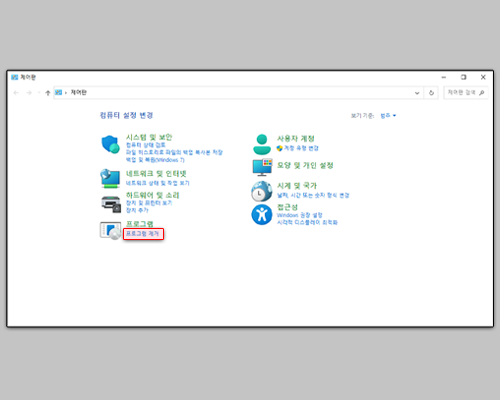
Task: Open the 접근성 accessibility icon
Action: point(262,215)
